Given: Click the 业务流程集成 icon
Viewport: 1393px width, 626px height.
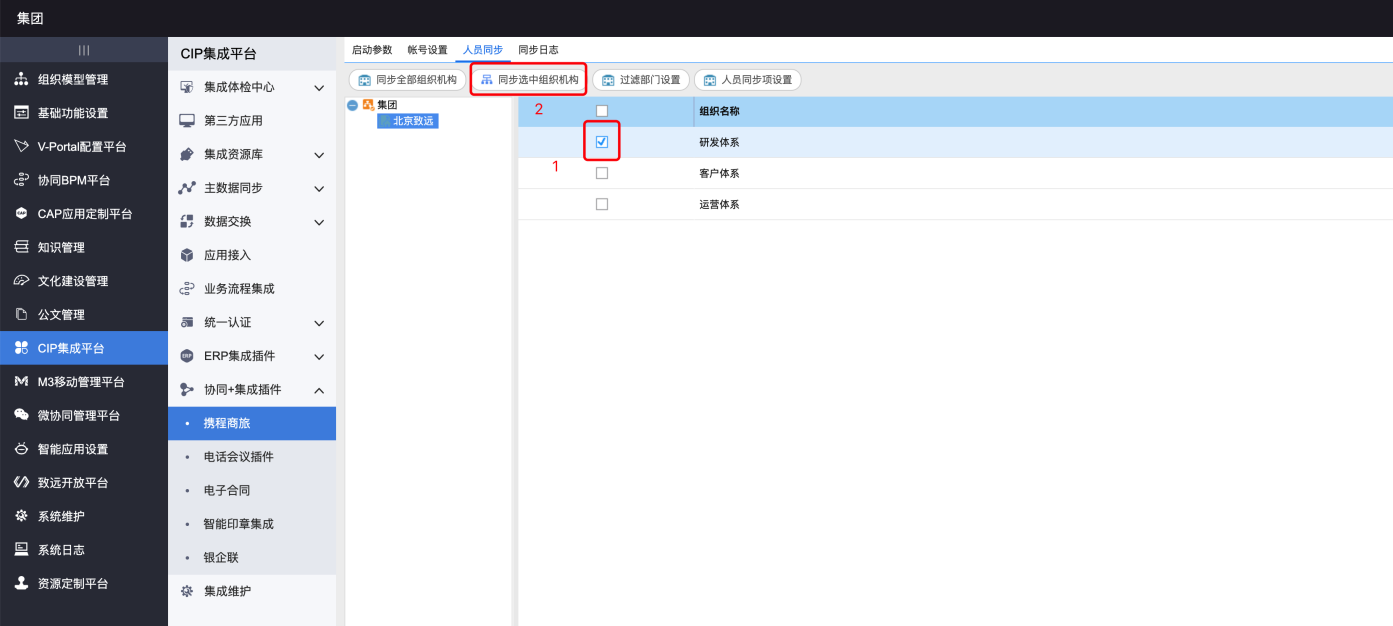Looking at the screenshot, I should coord(186,289).
